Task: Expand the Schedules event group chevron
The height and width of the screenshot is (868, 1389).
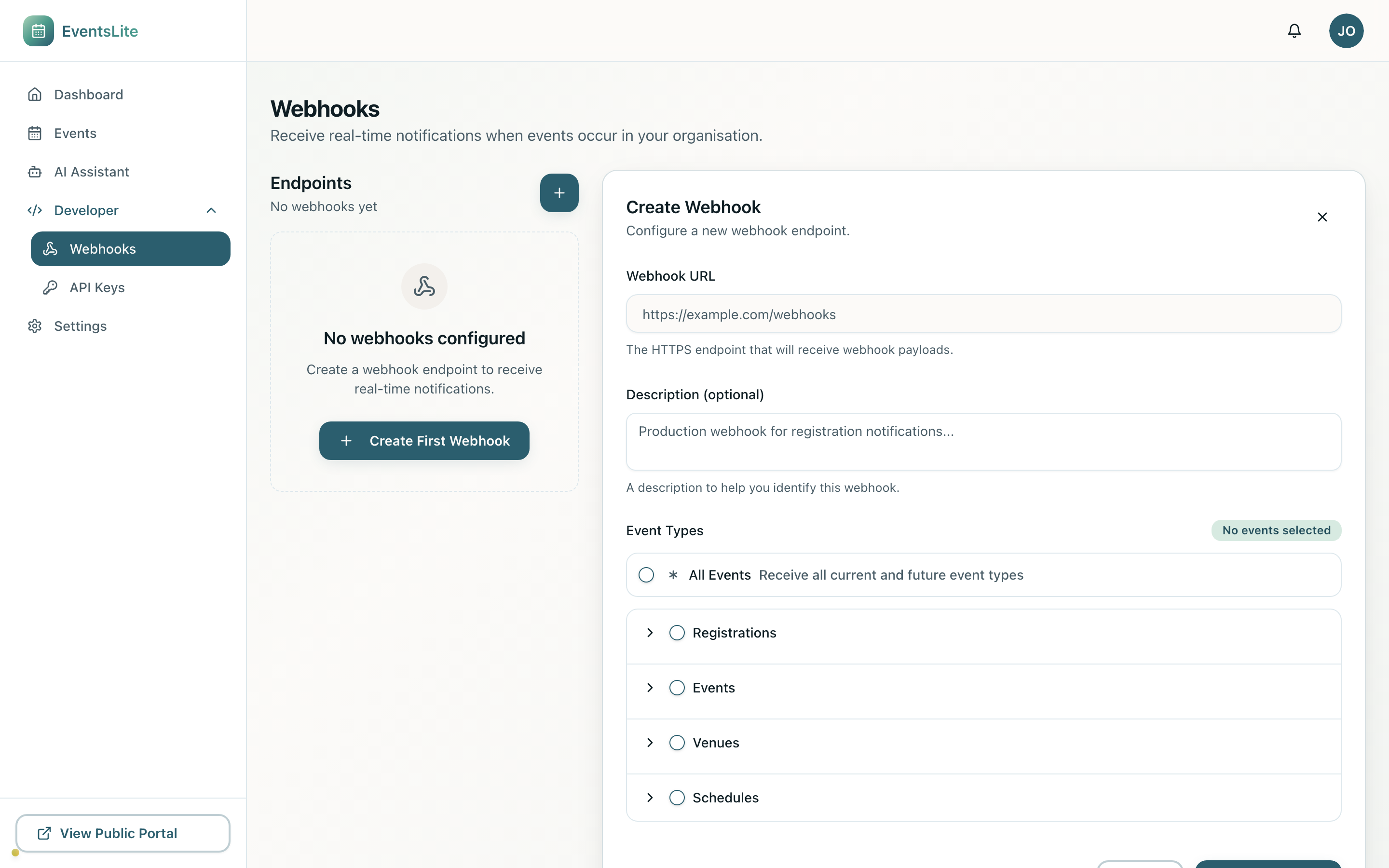Action: [650, 798]
